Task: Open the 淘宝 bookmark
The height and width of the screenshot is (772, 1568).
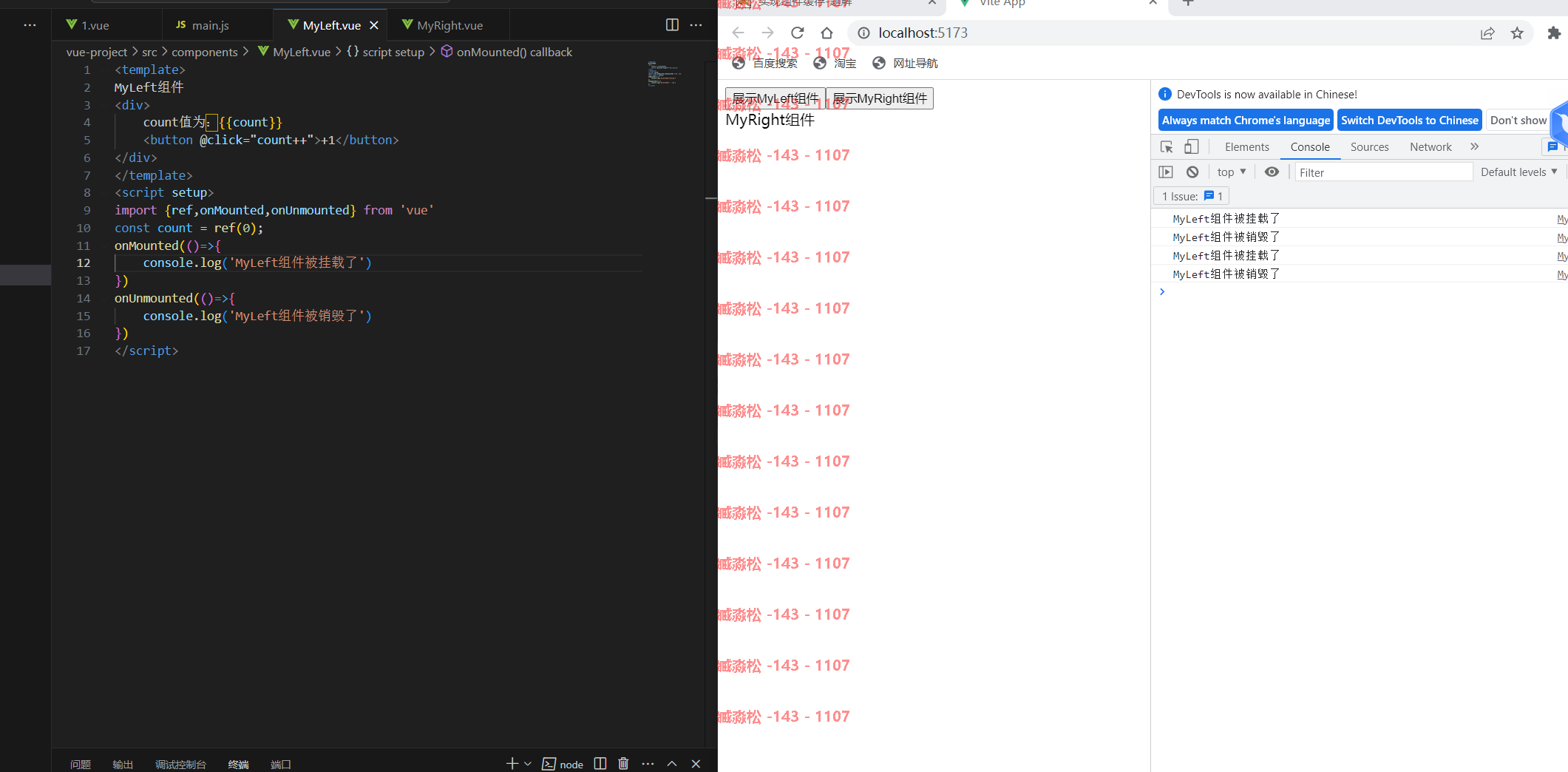Action: [x=835, y=63]
